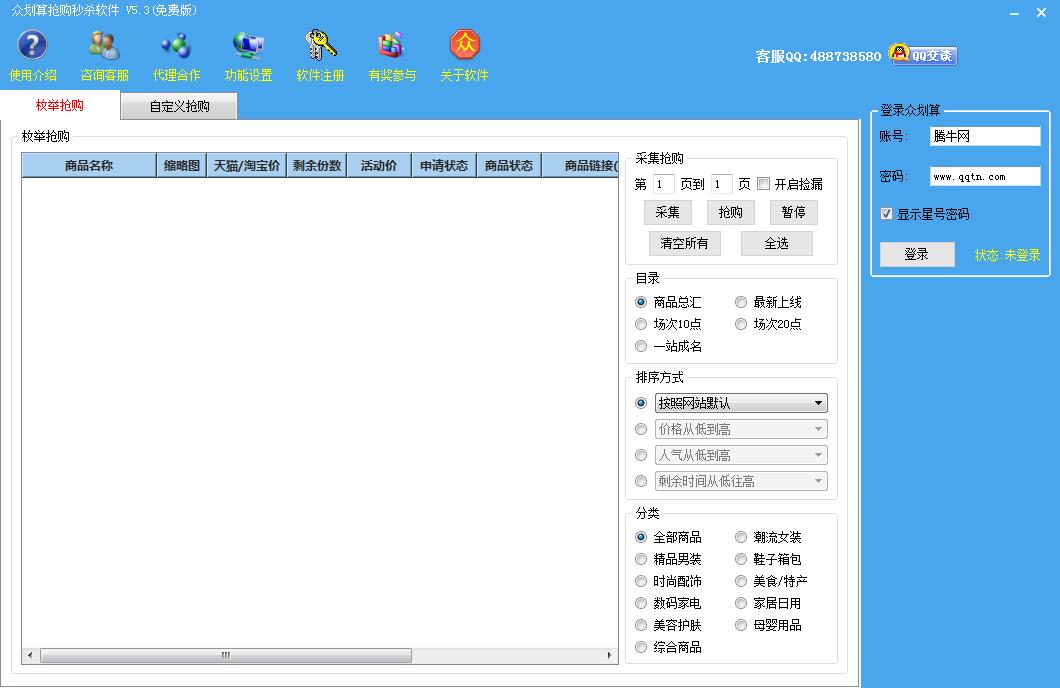Select the 枚举抢购 tab

pos(60,105)
